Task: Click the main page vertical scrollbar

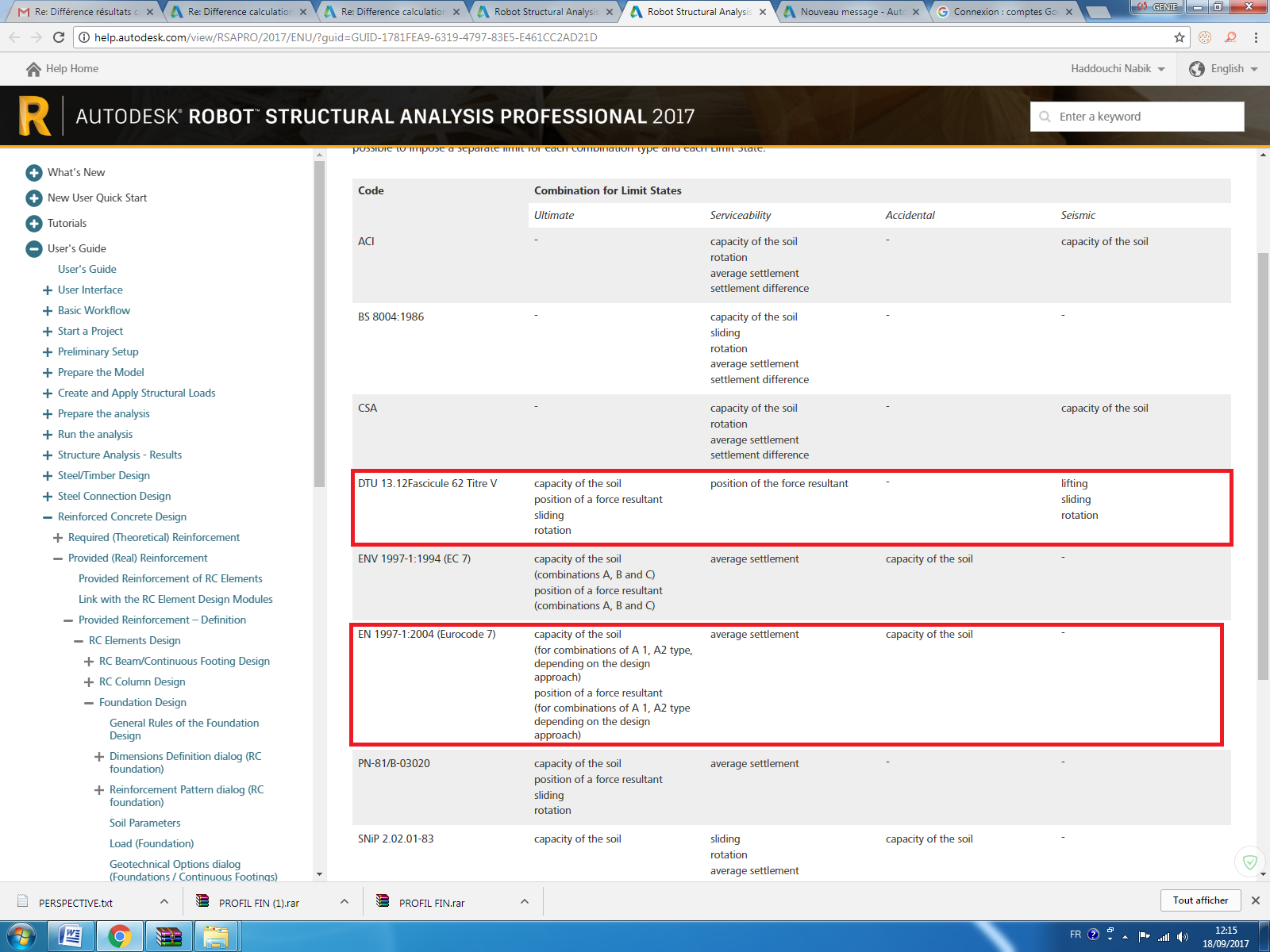Action: pyautogui.click(x=1263, y=466)
